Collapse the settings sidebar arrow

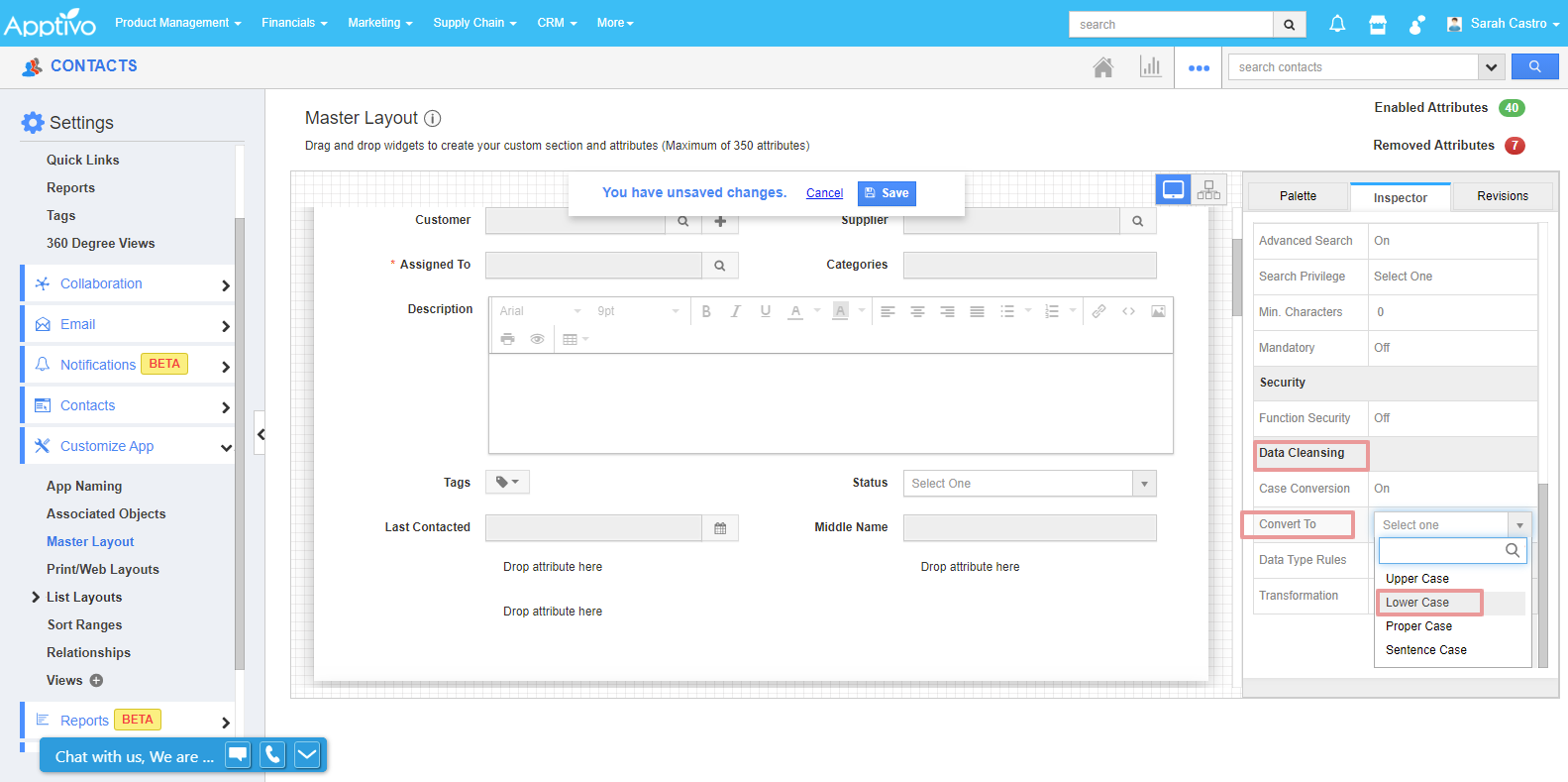(260, 434)
